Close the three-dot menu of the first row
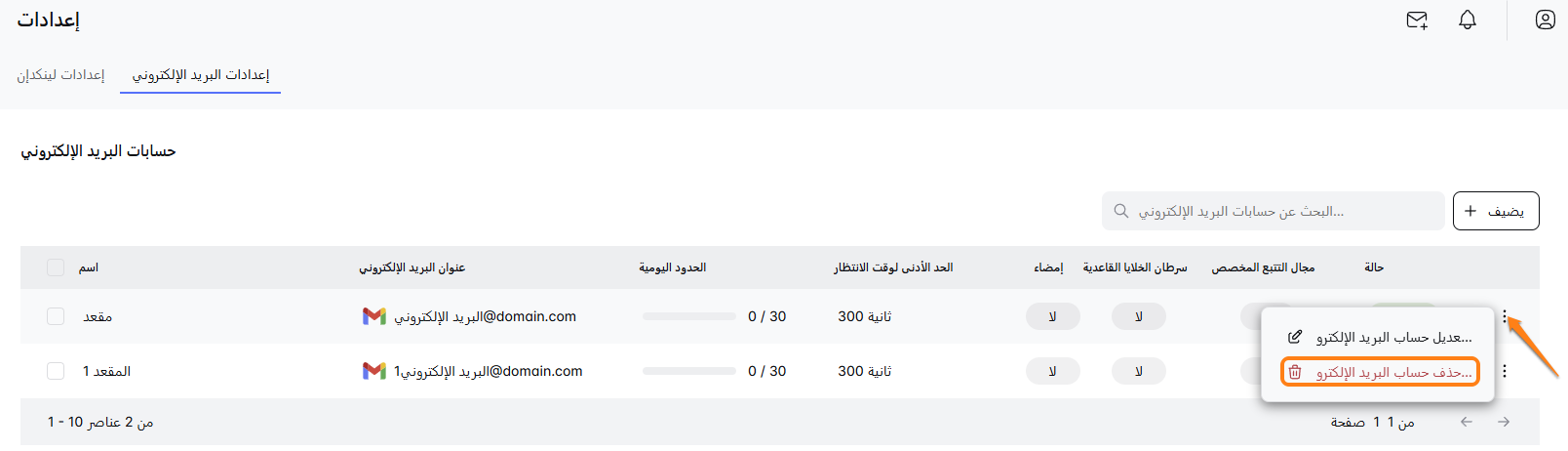 coord(1505,315)
